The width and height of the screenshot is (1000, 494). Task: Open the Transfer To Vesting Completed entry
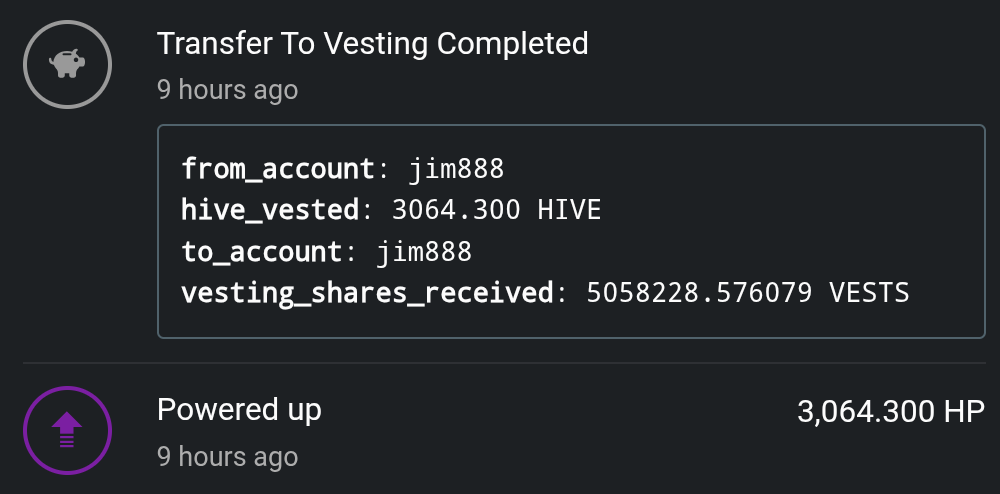click(372, 44)
